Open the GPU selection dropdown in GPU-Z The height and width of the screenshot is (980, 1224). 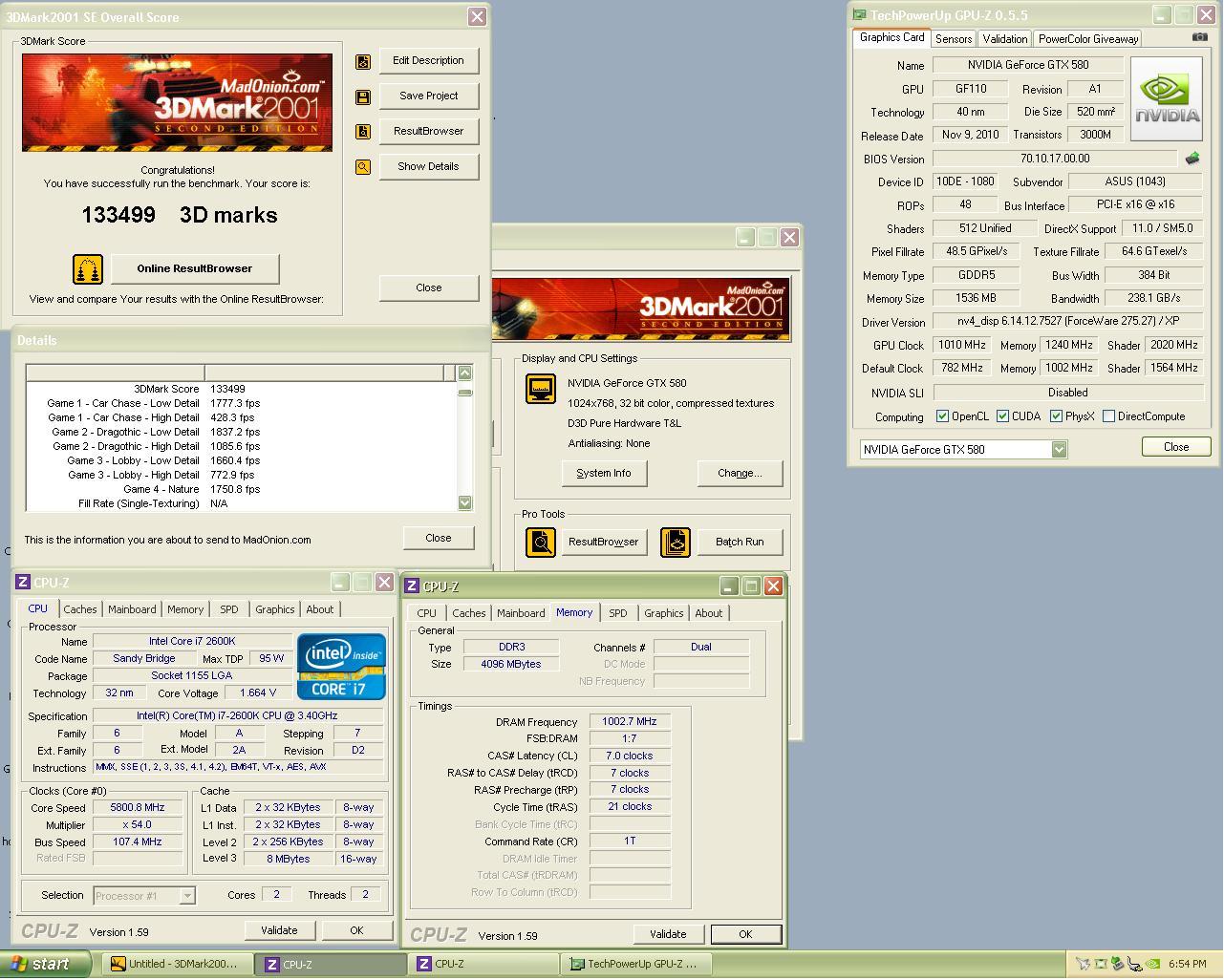coord(1059,450)
